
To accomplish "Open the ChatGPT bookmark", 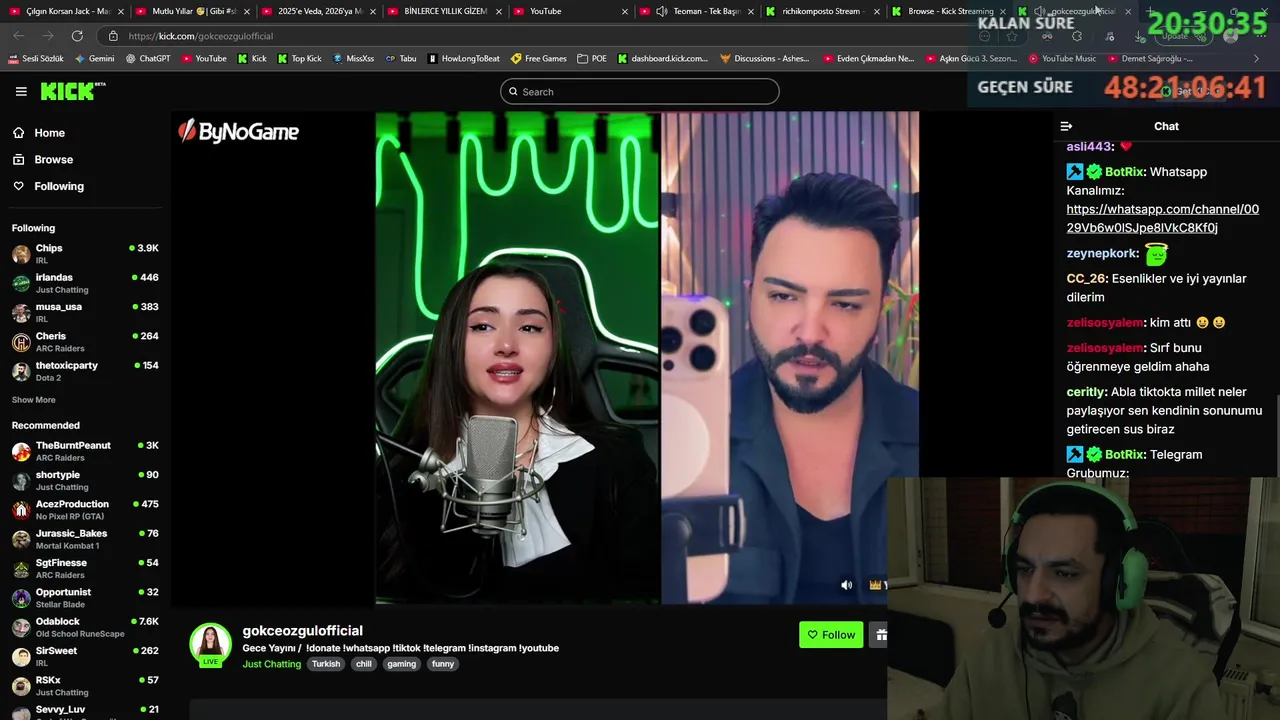I will pos(149,59).
